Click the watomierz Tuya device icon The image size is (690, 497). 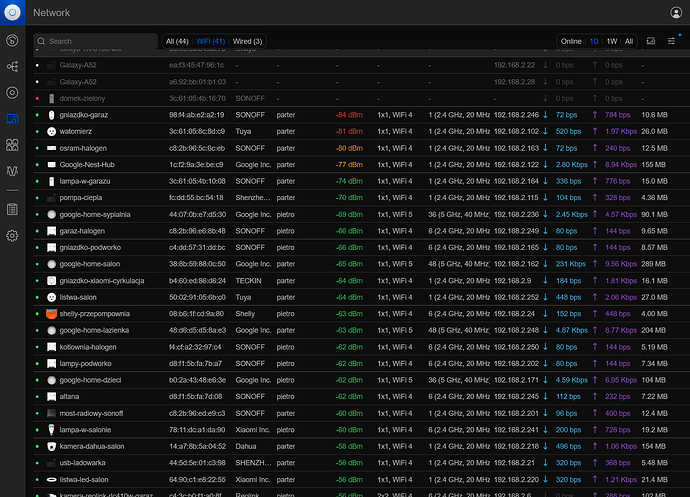pyautogui.click(x=51, y=131)
